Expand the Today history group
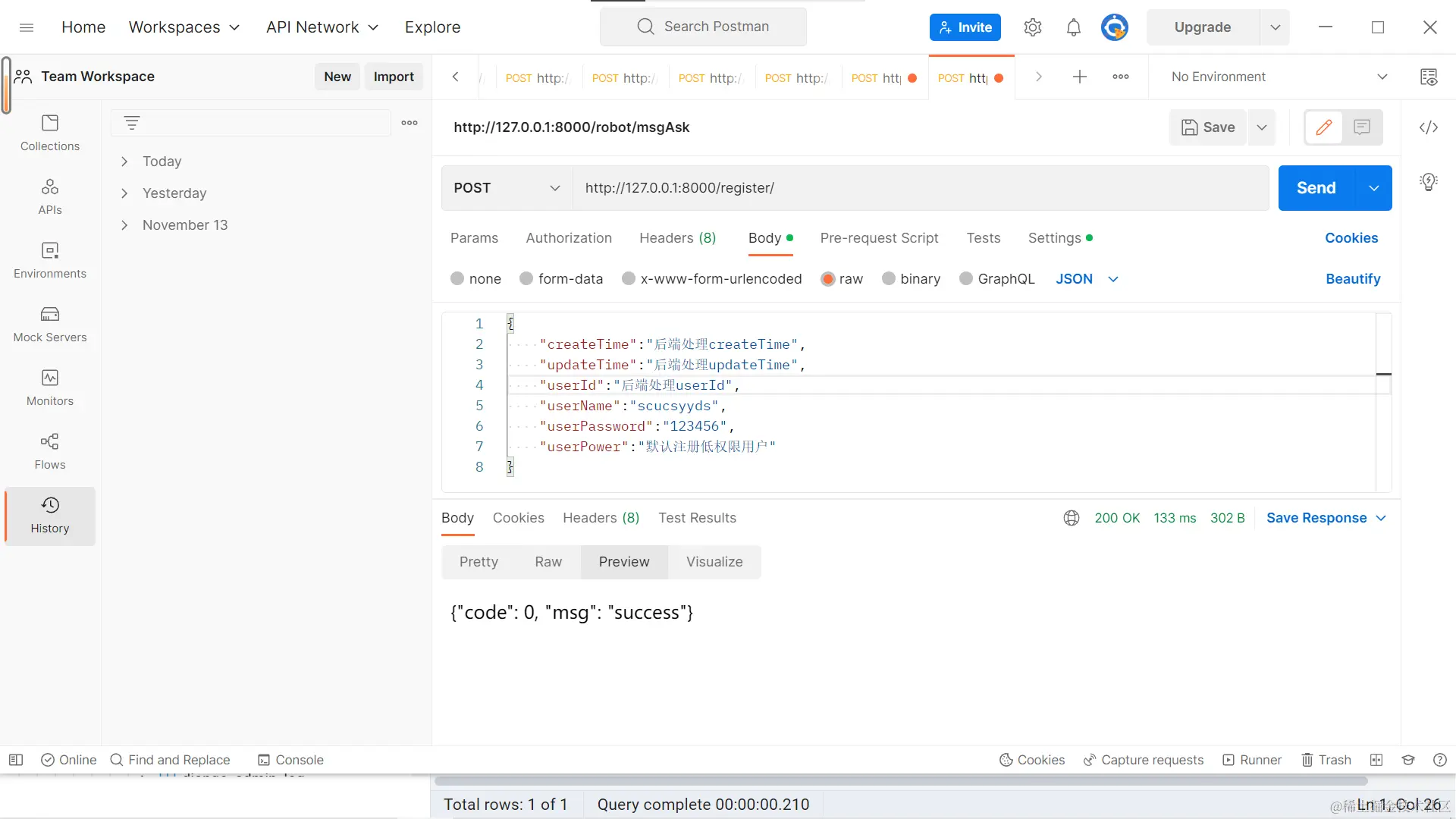 pyautogui.click(x=124, y=162)
